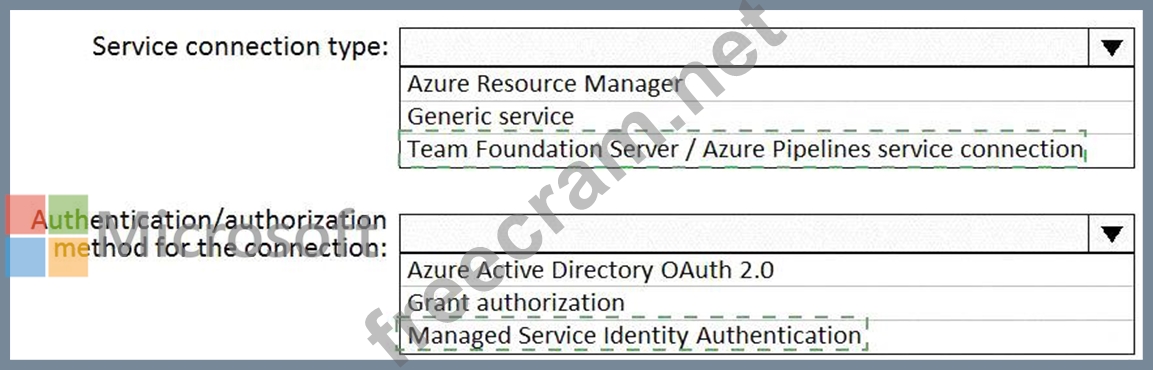Select Team Foundation Server / Azure Pipelines option
1153x370 pixels.
tap(767, 150)
